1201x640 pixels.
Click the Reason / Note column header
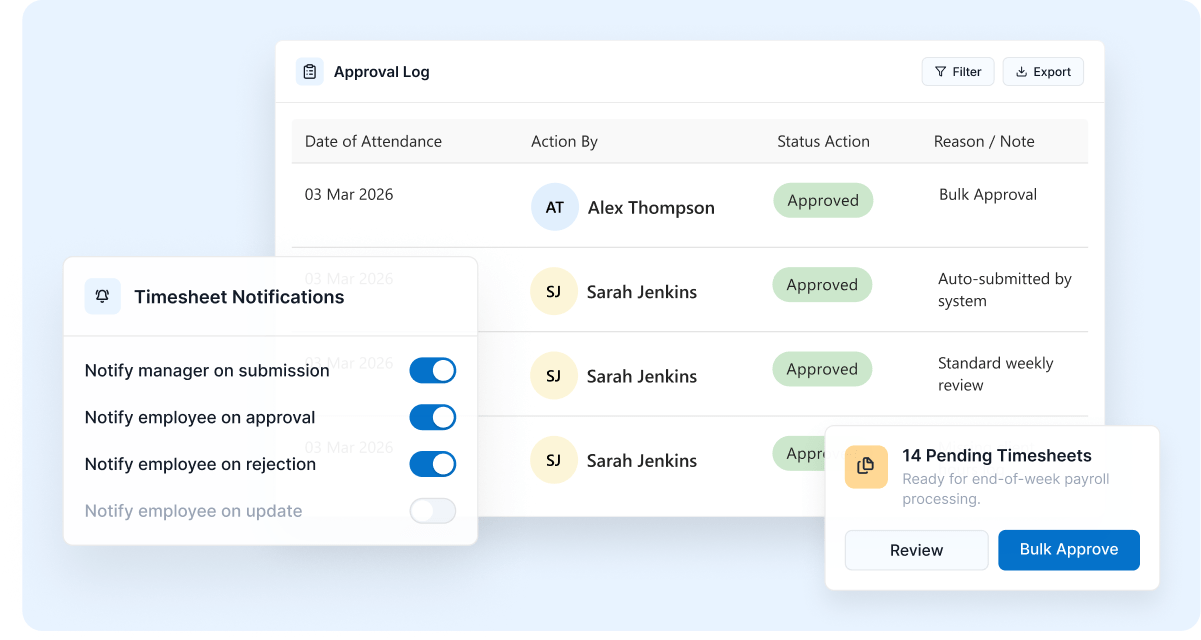[984, 142]
